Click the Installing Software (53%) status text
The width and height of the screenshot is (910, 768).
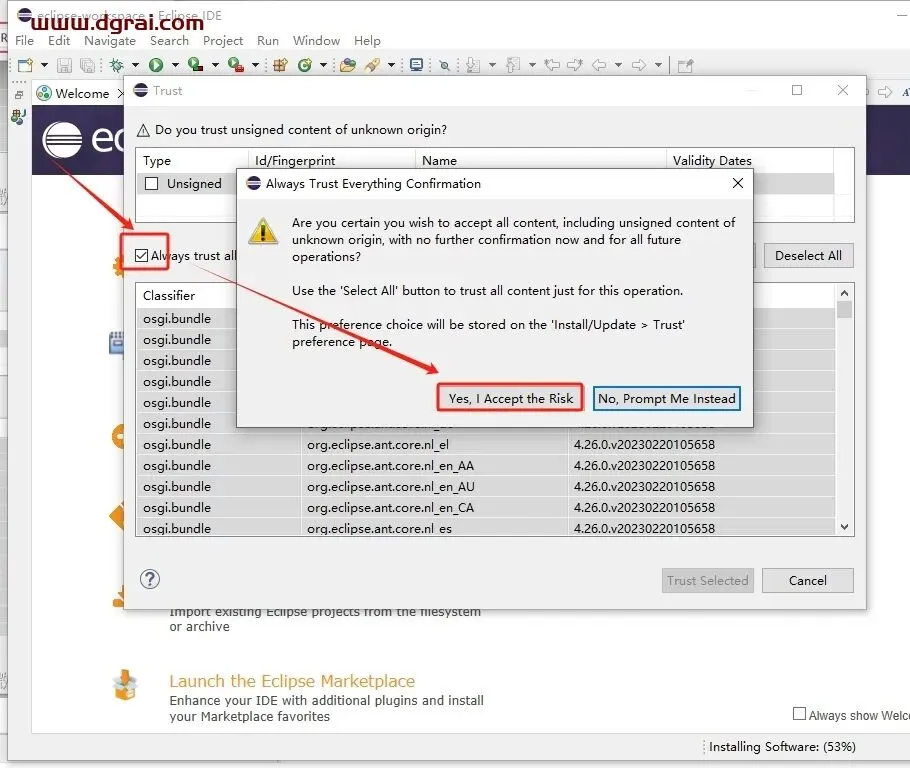(782, 747)
